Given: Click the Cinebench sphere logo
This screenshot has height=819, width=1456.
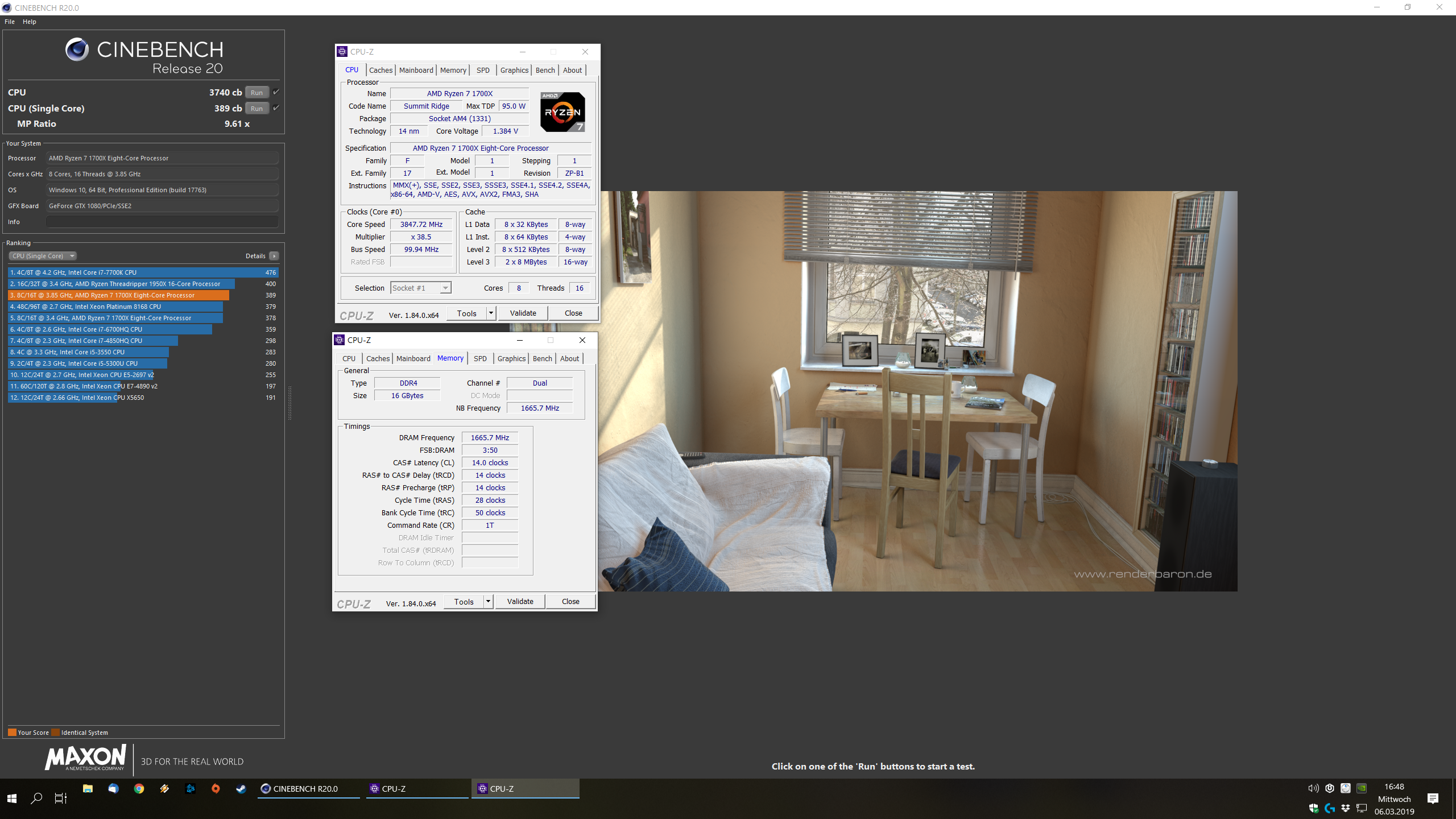Looking at the screenshot, I should (77, 49).
